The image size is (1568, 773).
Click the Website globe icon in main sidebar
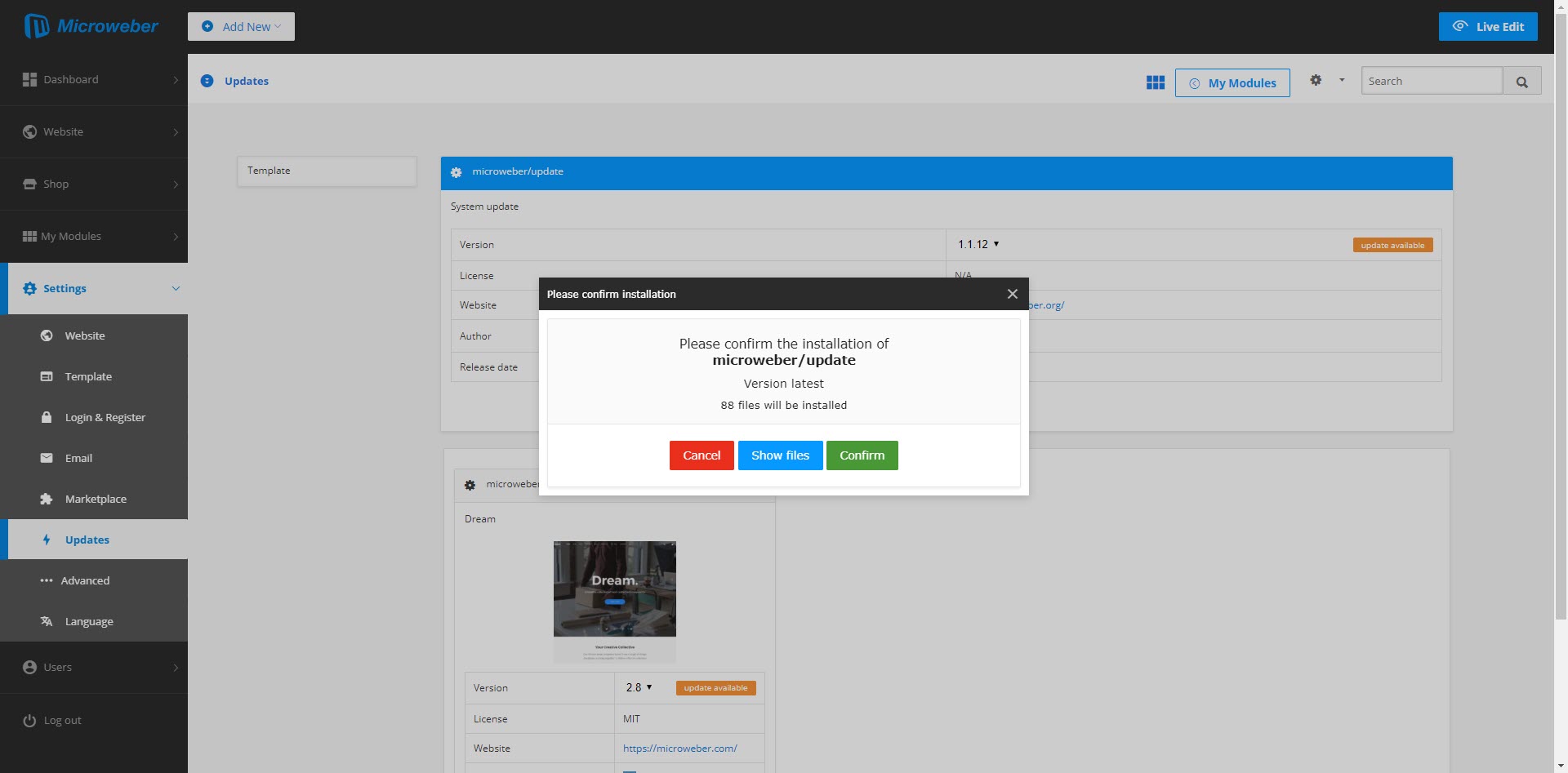(x=29, y=131)
